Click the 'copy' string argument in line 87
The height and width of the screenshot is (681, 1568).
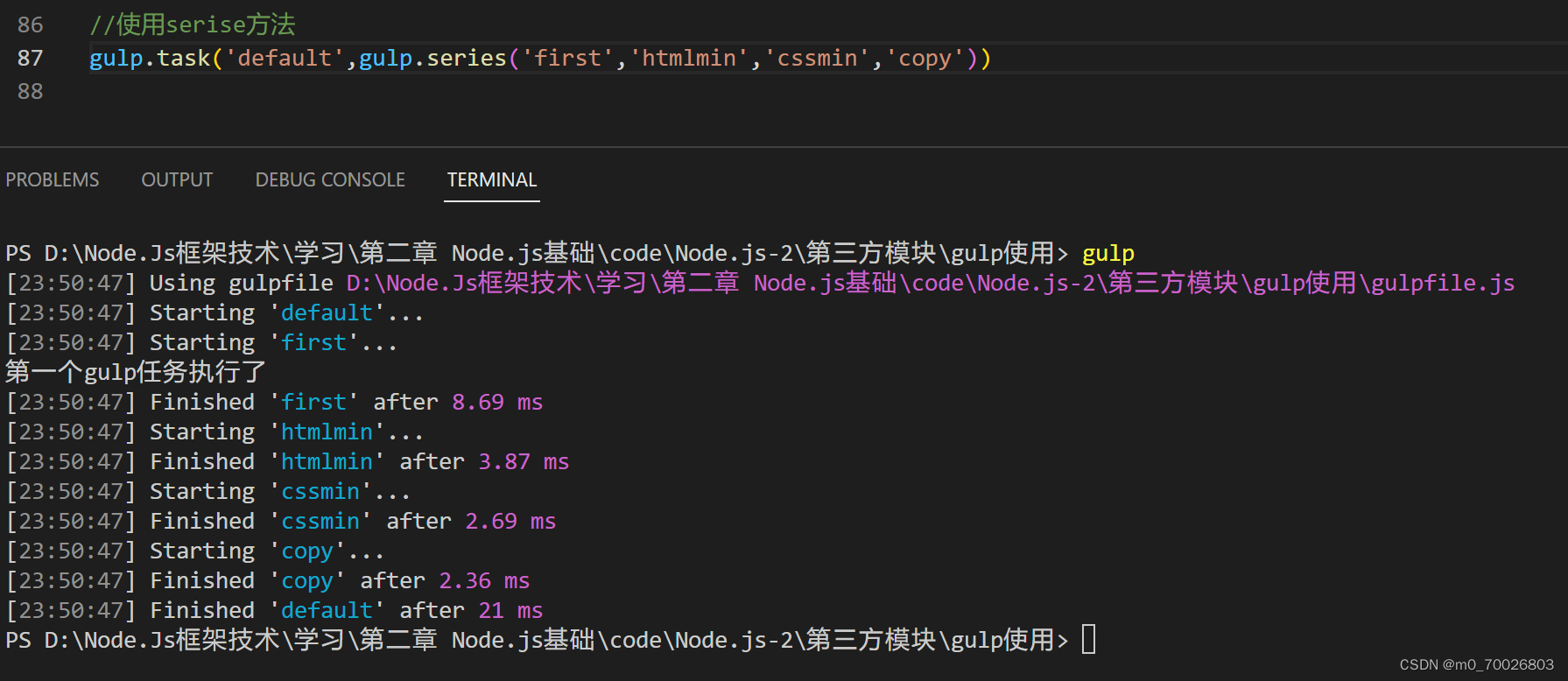click(x=925, y=58)
